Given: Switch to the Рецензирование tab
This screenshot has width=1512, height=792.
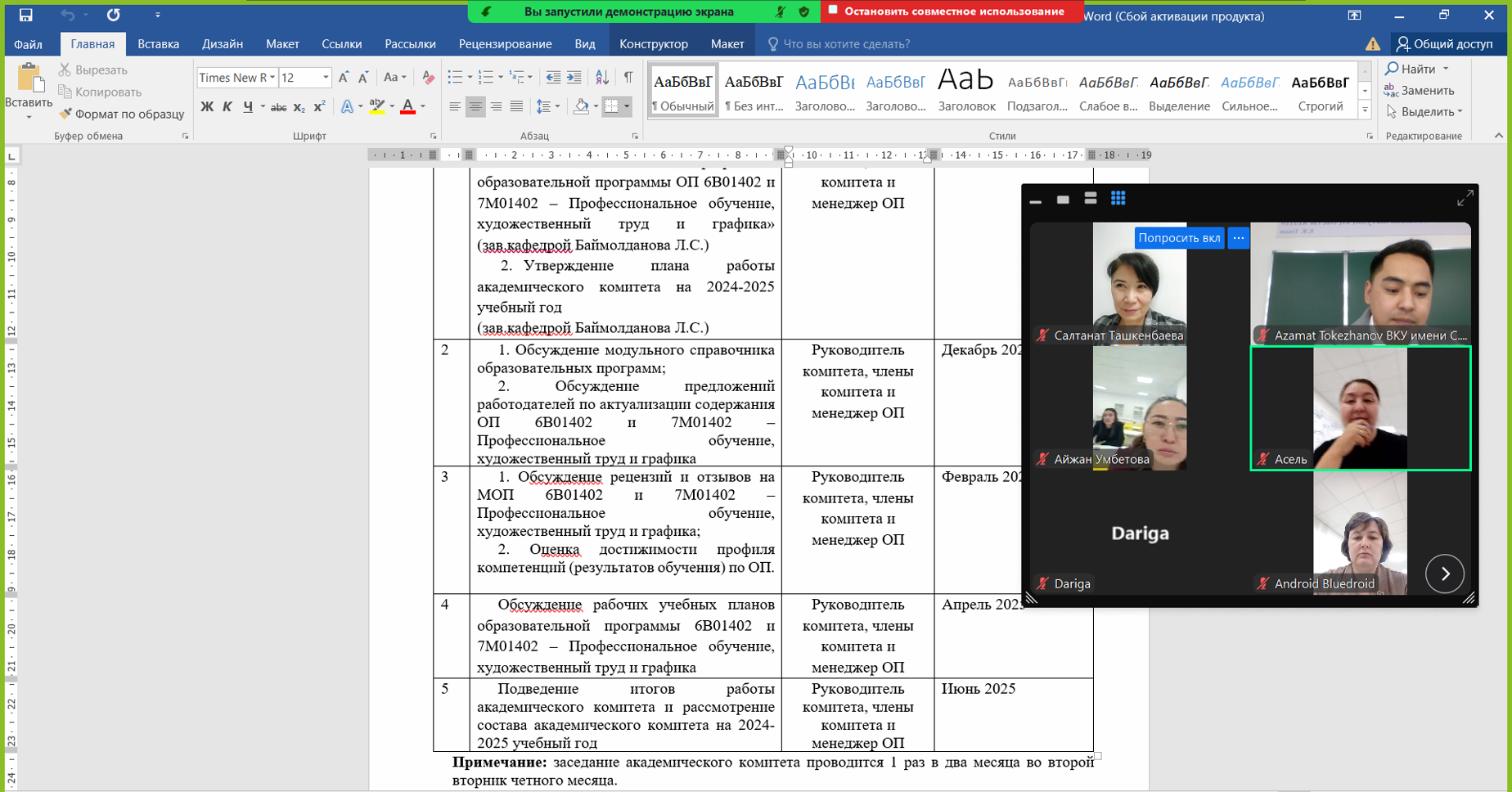Looking at the screenshot, I should [x=505, y=44].
